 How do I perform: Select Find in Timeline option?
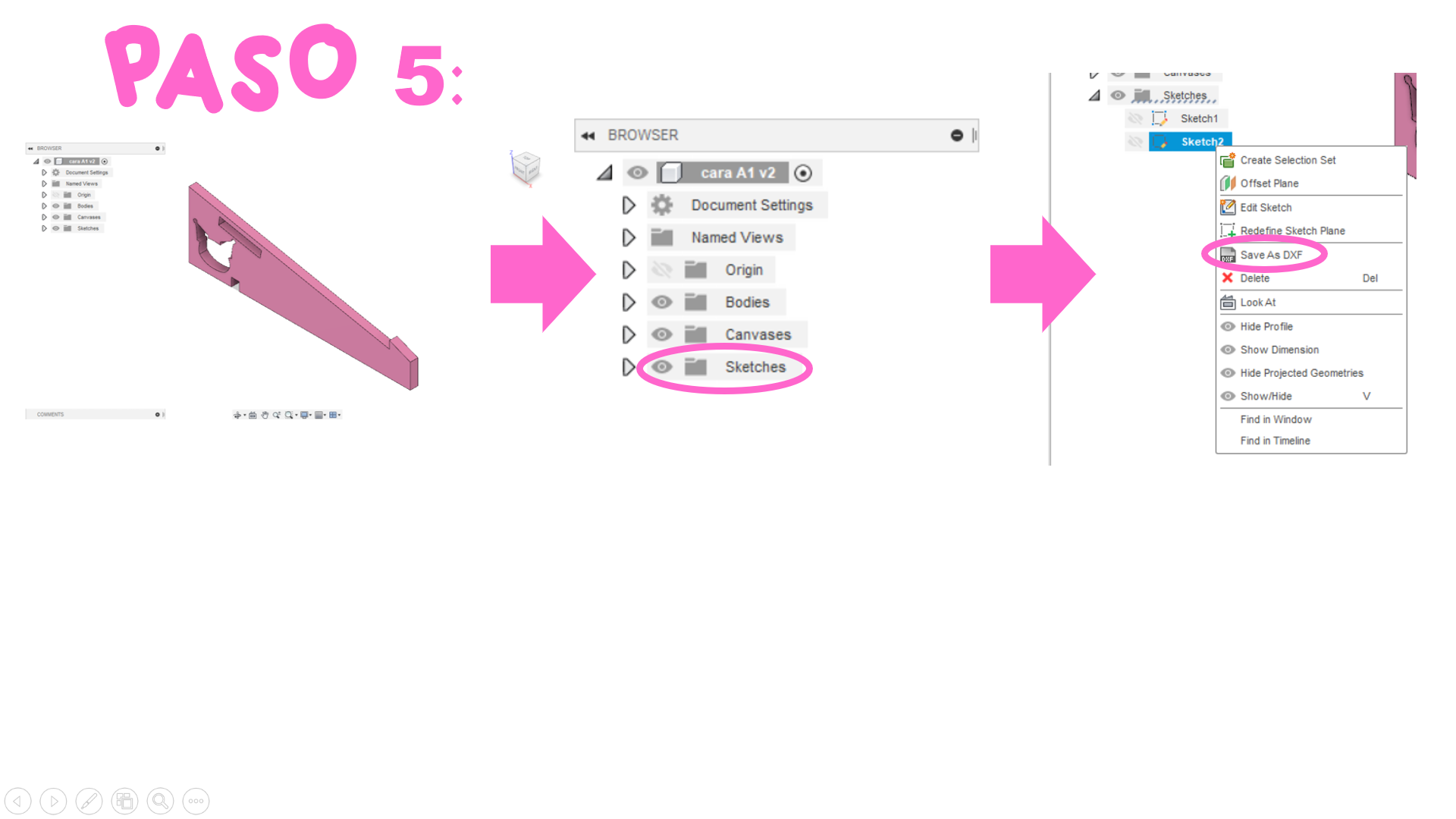coord(1275,440)
